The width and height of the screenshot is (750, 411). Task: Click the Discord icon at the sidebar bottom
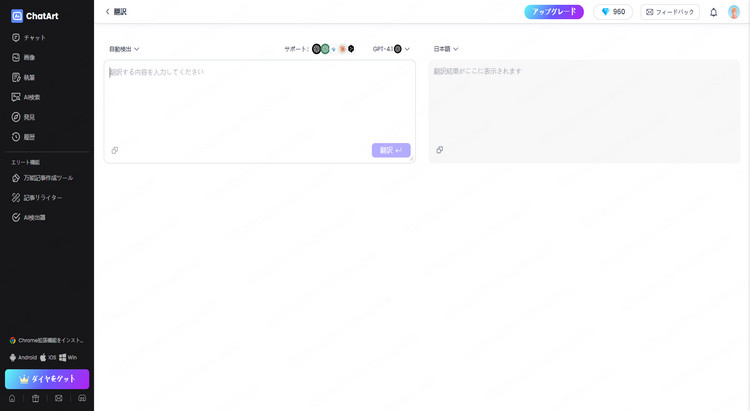click(x=82, y=398)
